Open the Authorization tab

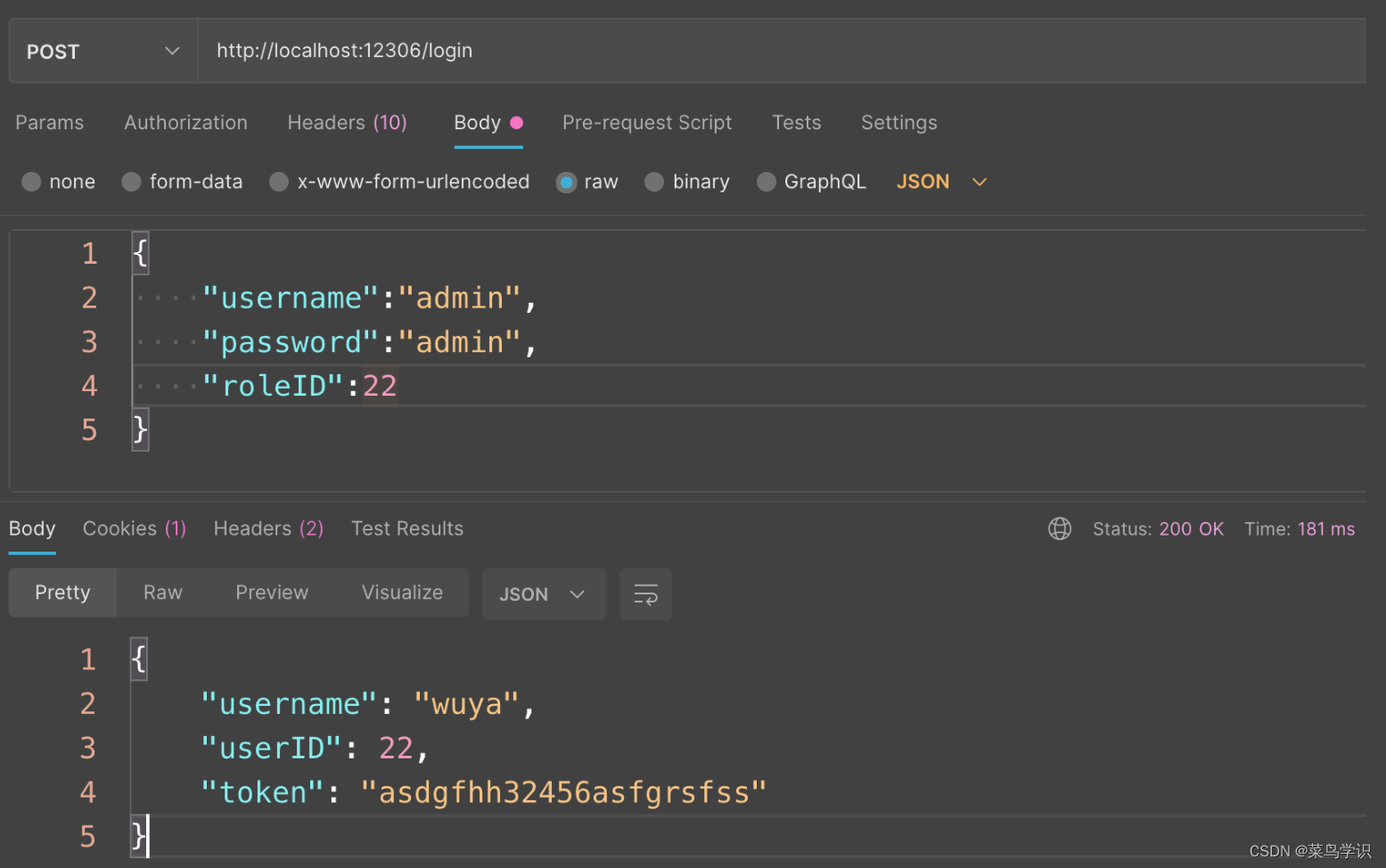click(x=185, y=123)
